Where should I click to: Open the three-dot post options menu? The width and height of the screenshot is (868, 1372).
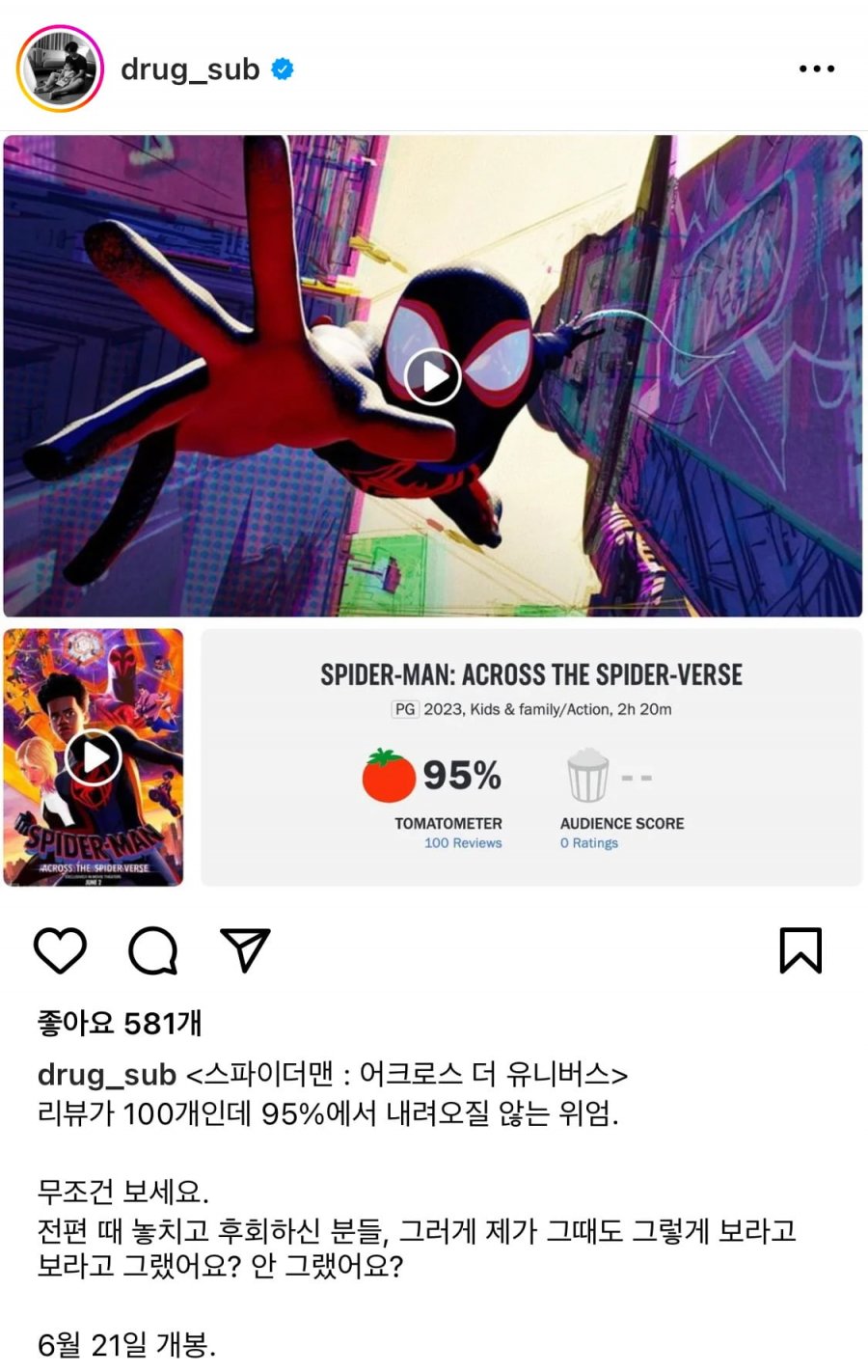[x=817, y=69]
